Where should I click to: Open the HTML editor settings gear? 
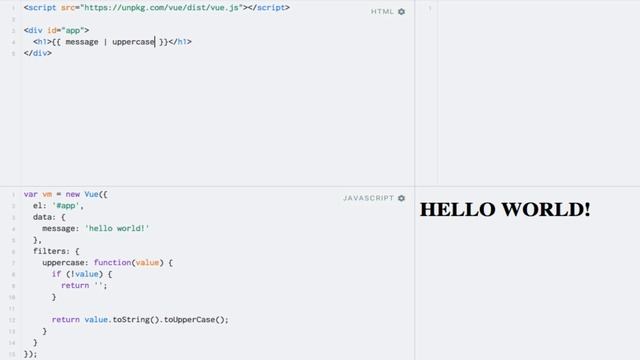coord(402,12)
